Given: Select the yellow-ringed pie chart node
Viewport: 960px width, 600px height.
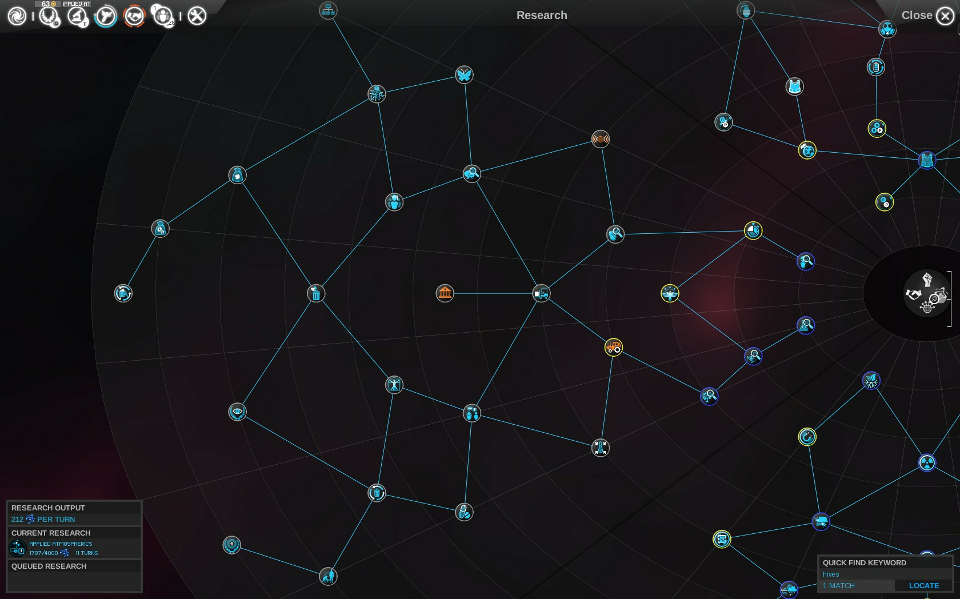Looking at the screenshot, I should 753,231.
